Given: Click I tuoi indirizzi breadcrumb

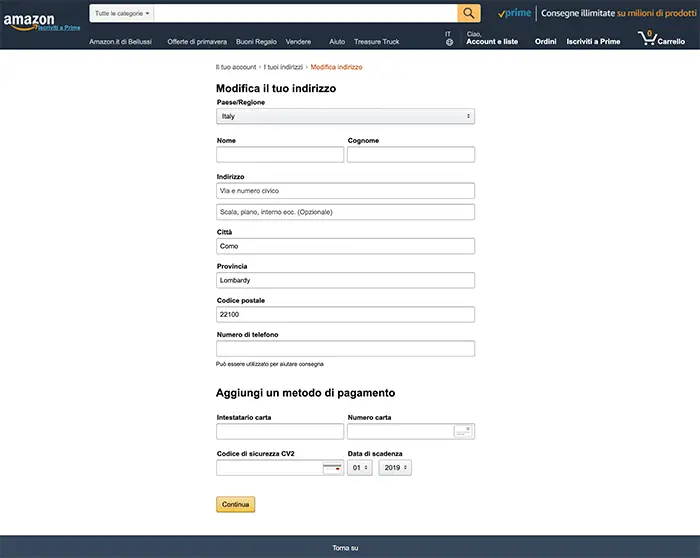Looking at the screenshot, I should (283, 67).
